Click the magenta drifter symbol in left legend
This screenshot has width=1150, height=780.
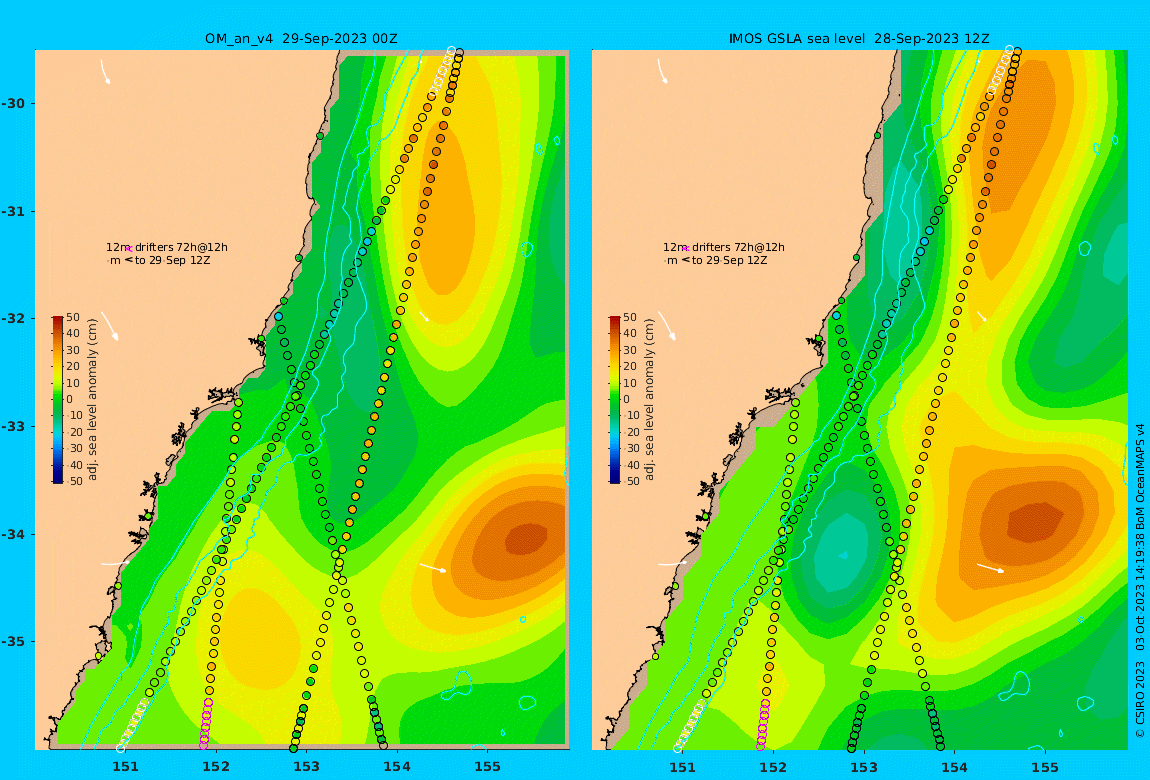(x=129, y=249)
